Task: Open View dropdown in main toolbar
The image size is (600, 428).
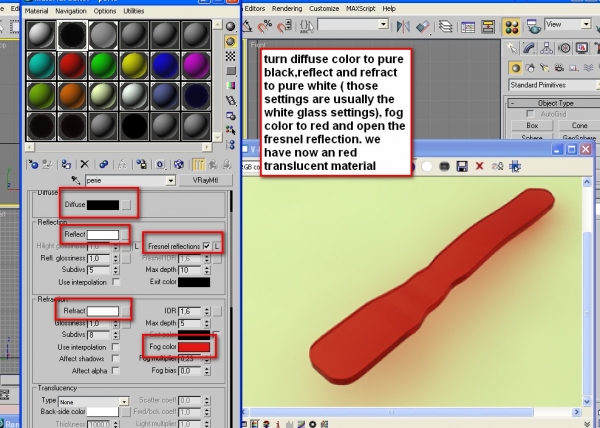Action: pyautogui.click(x=586, y=24)
